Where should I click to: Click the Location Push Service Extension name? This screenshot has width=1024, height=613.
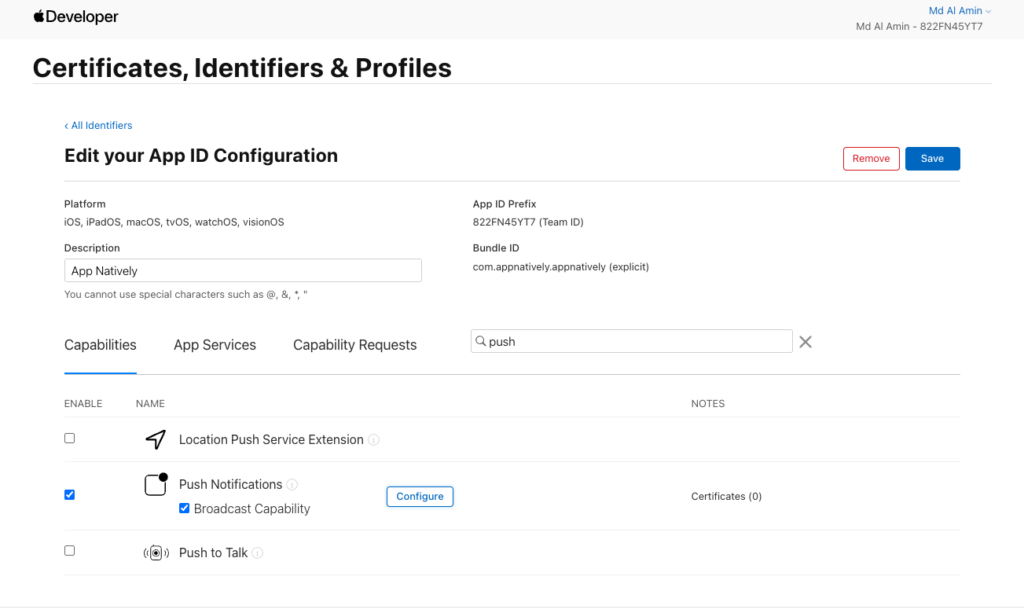(271, 439)
